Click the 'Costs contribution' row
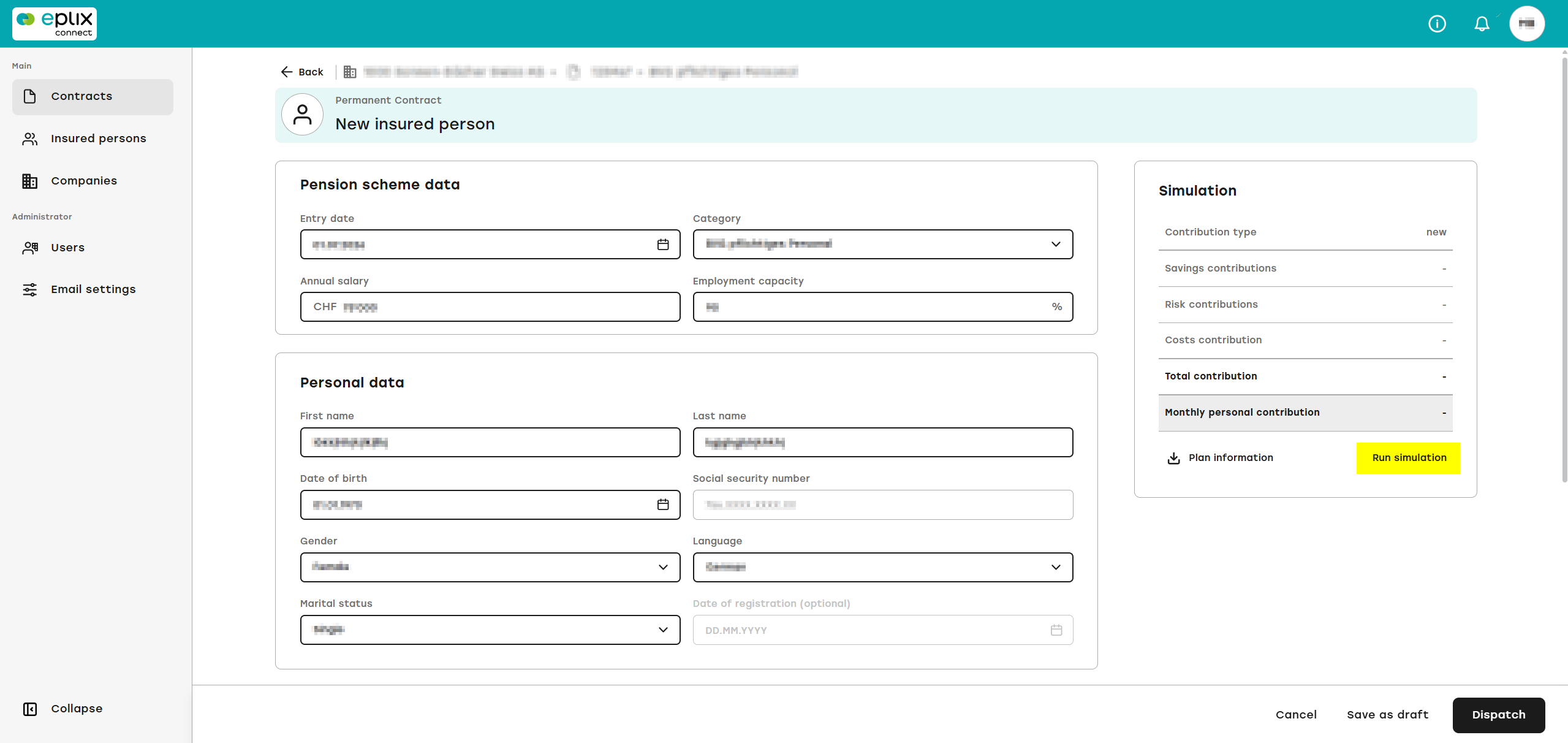Screen dimensions: 1568x743 click(1306, 340)
